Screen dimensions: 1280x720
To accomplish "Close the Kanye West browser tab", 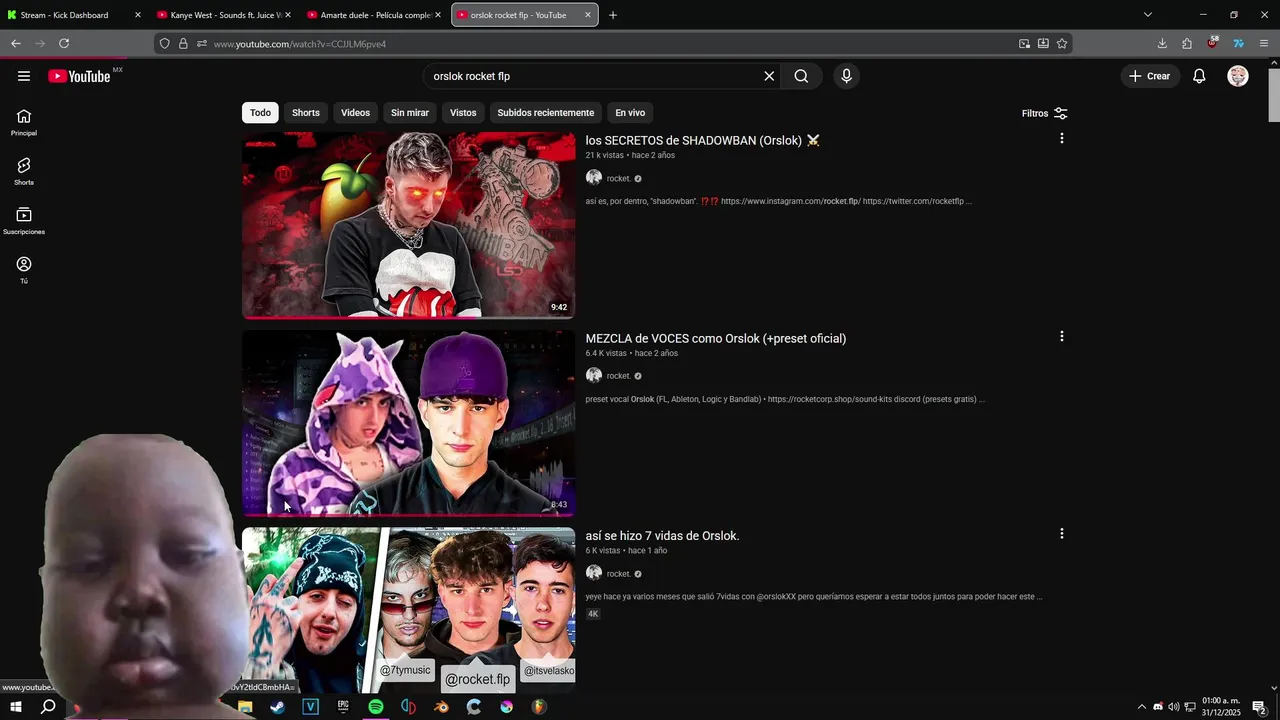I will point(288,15).
